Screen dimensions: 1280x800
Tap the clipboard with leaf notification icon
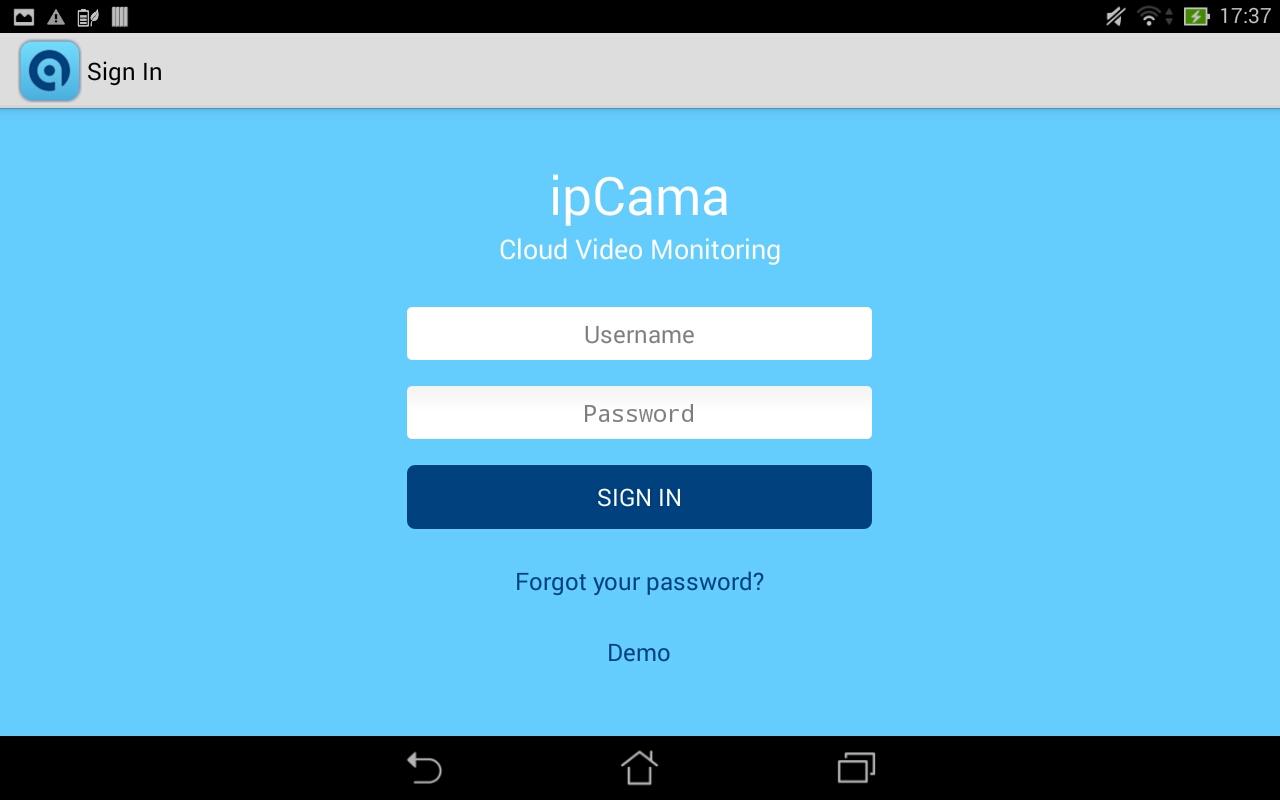click(88, 17)
